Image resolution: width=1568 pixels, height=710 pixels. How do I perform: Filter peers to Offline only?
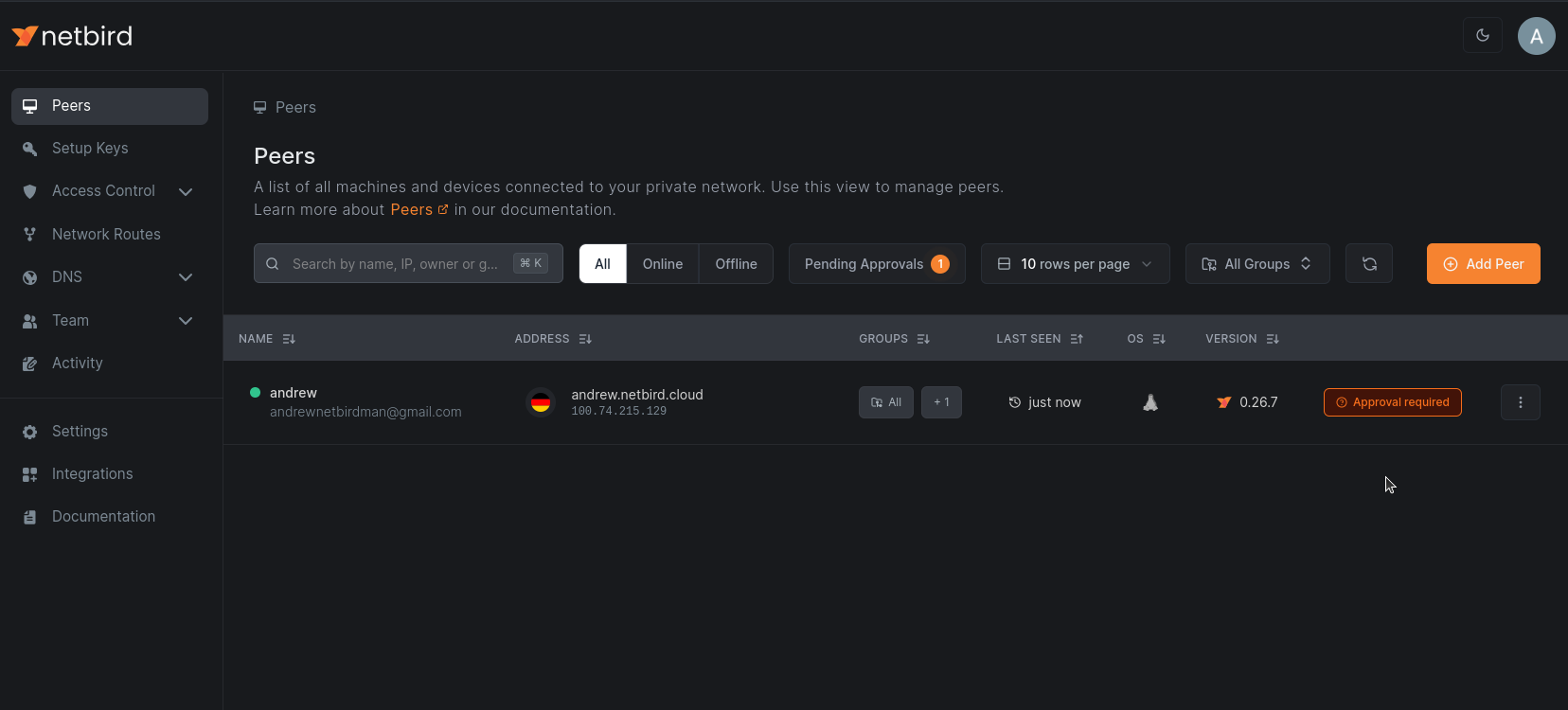[736, 264]
